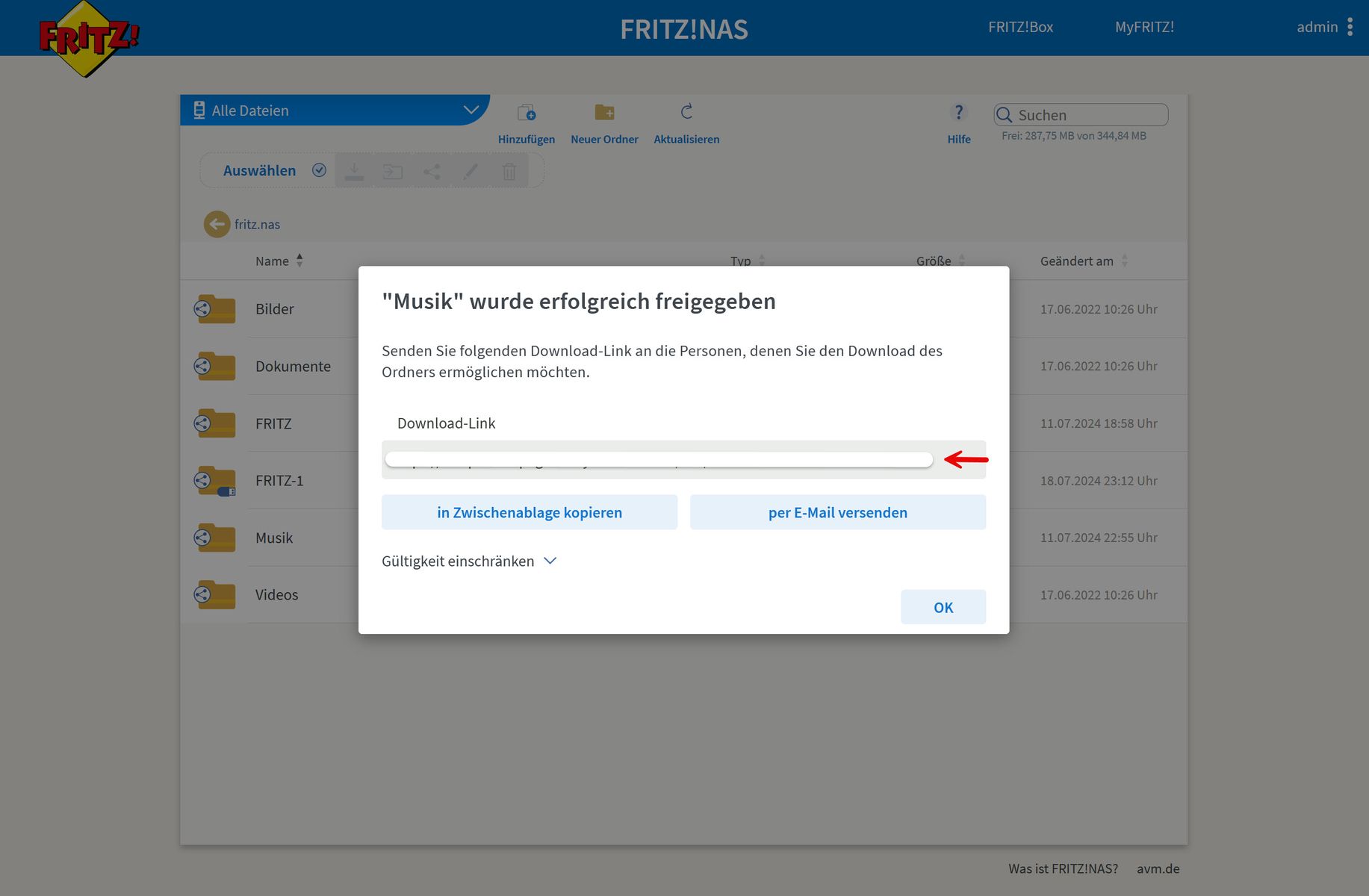Open the Dokumente folder icon

215,366
